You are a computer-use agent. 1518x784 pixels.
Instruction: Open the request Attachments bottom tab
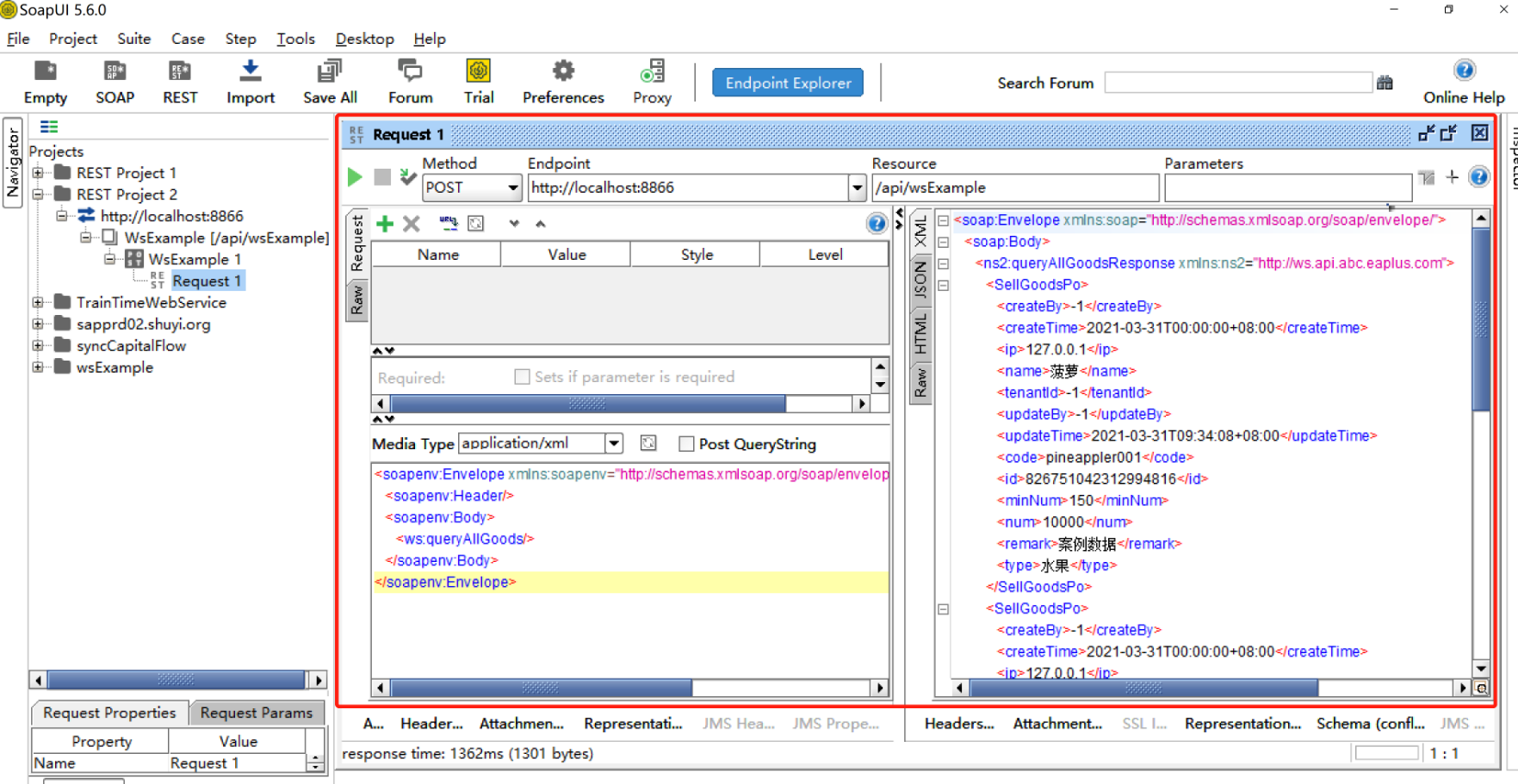pyautogui.click(x=521, y=724)
